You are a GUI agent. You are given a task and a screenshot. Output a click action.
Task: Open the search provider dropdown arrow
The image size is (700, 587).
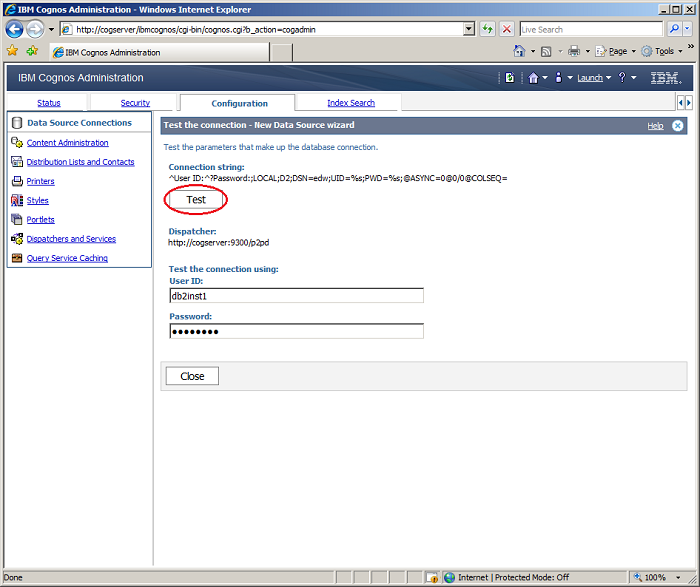687,29
